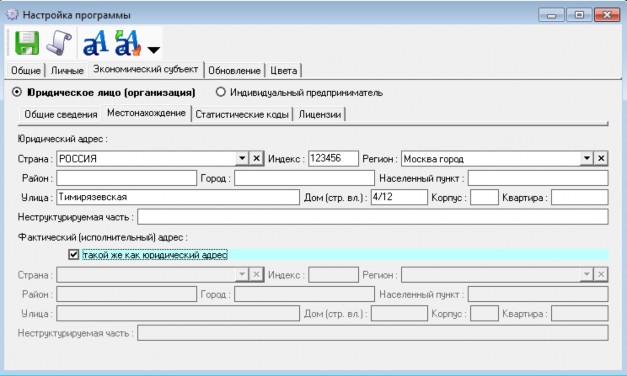This screenshot has height=376, width=627.
Task: Click the Регион combo box text Москва город
Action: (433, 159)
